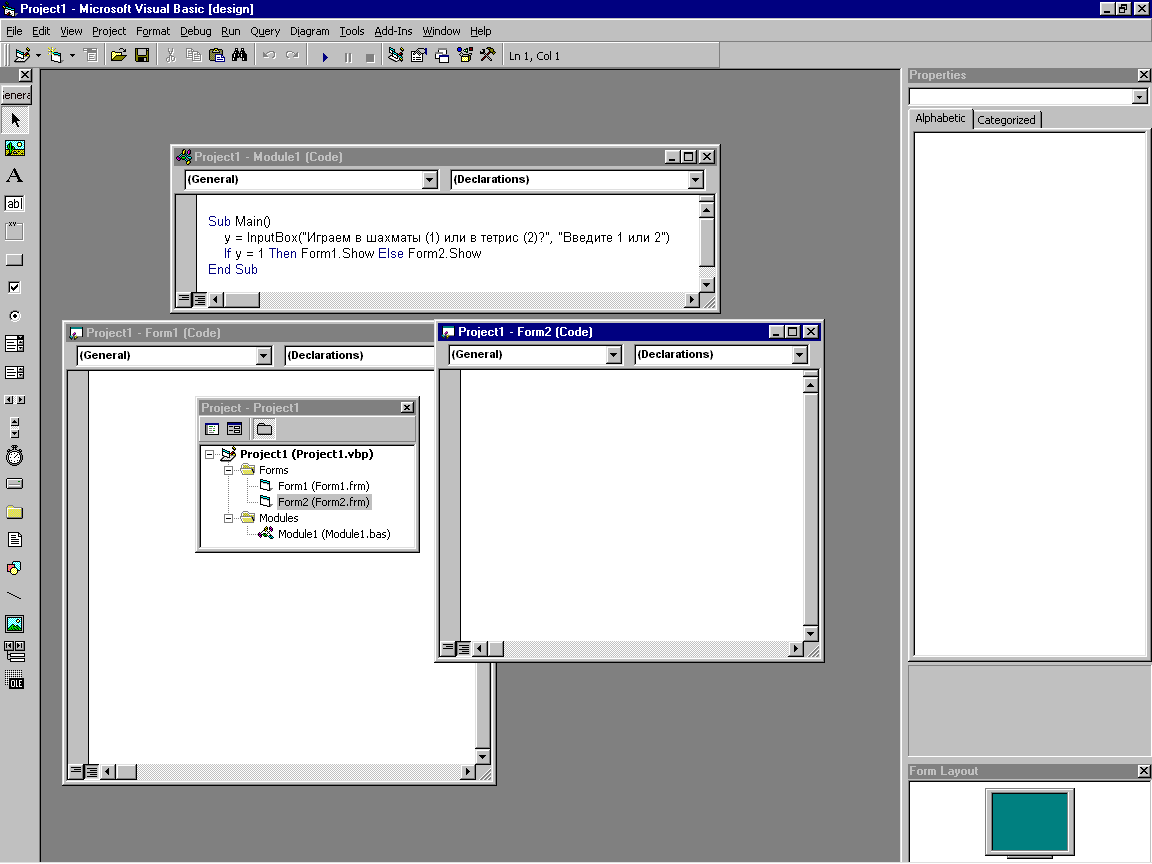
Task: Select the DirListBox folder tool
Action: click(15, 511)
